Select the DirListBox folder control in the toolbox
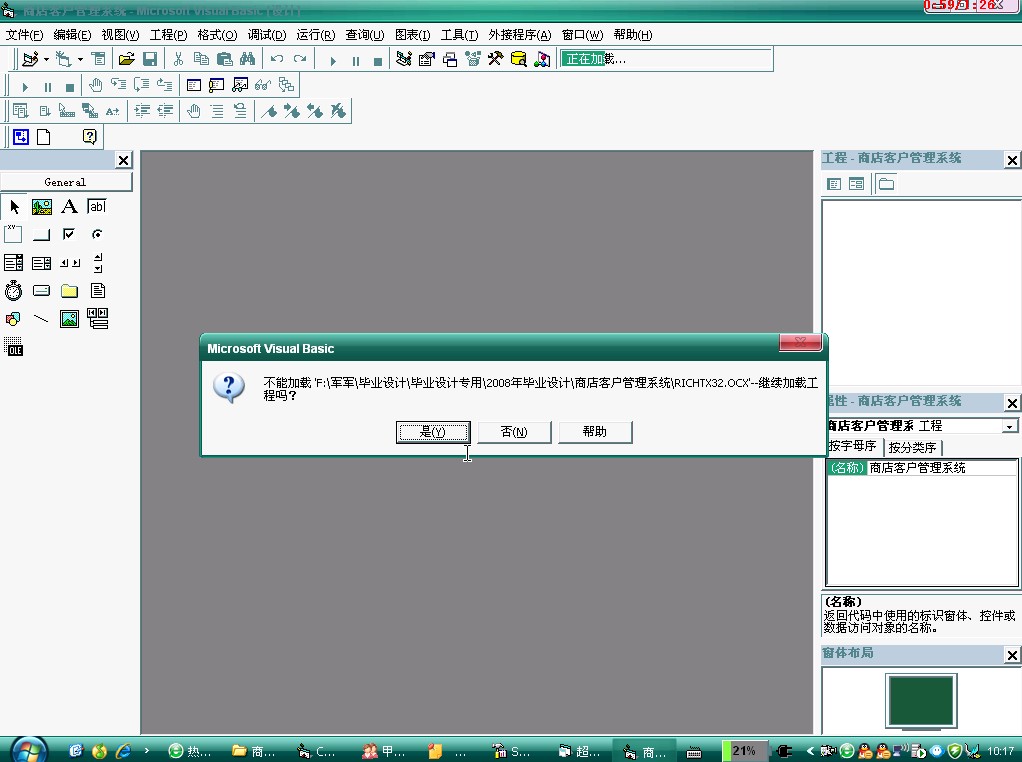1022x762 pixels. click(x=69, y=291)
